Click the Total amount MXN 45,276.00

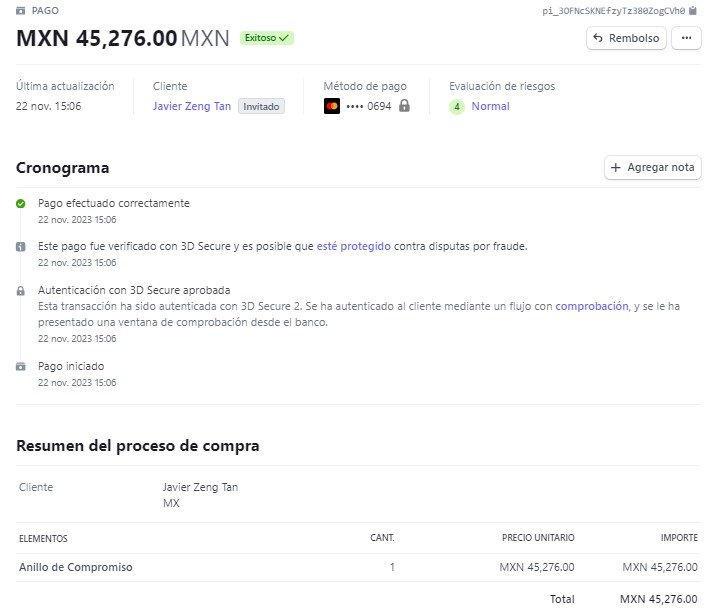pyautogui.click(x=658, y=599)
